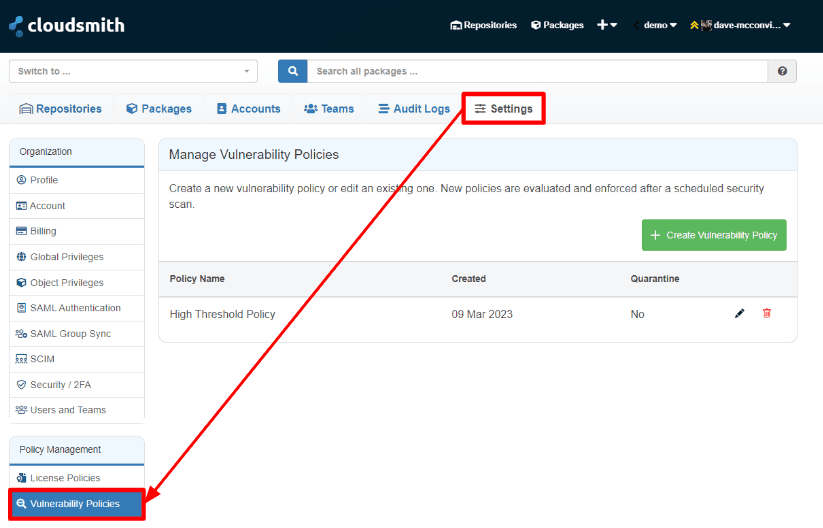Click the Manage Vulnerability Policies heading

point(254,155)
